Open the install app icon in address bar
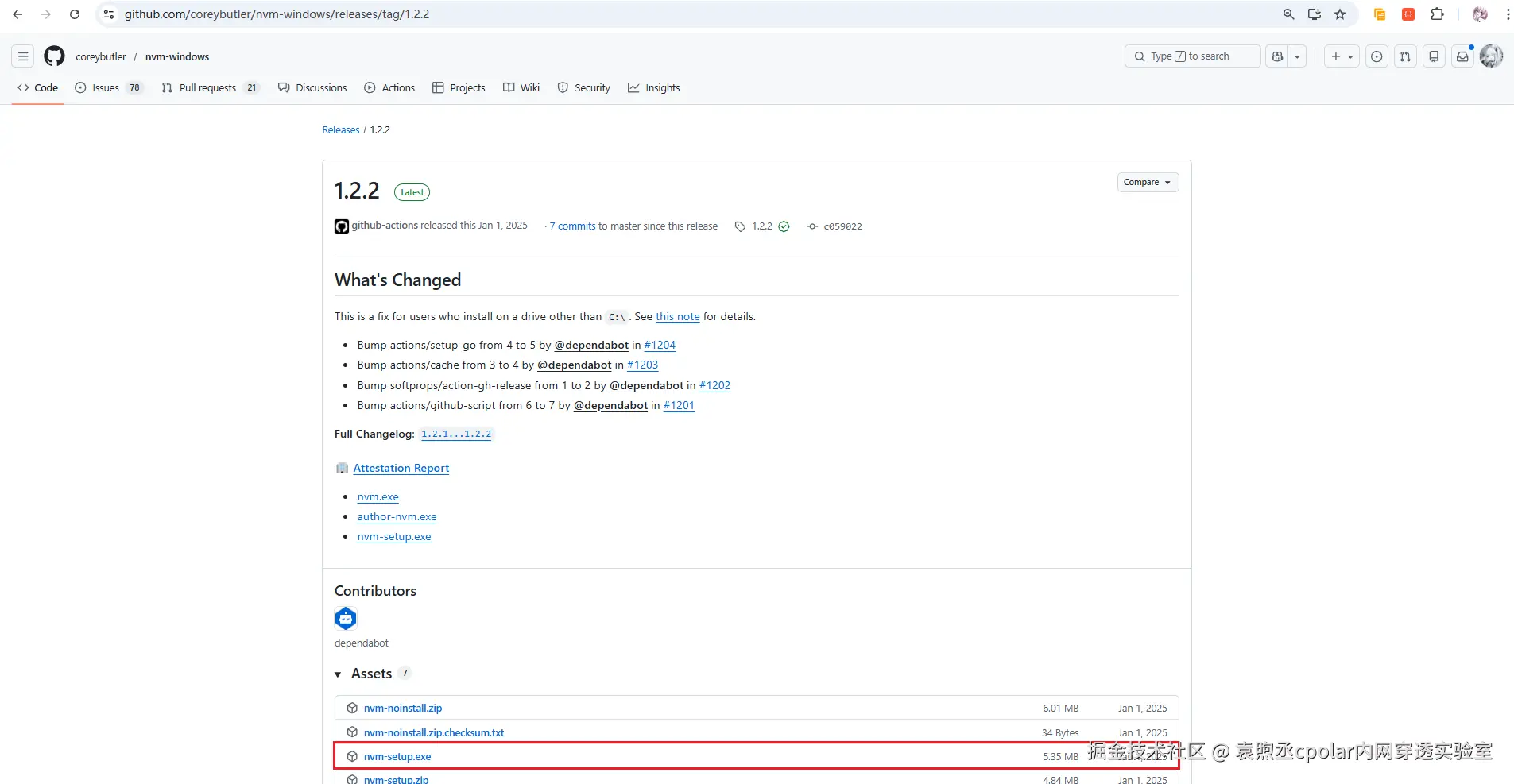The height and width of the screenshot is (784, 1514). 1315,14
